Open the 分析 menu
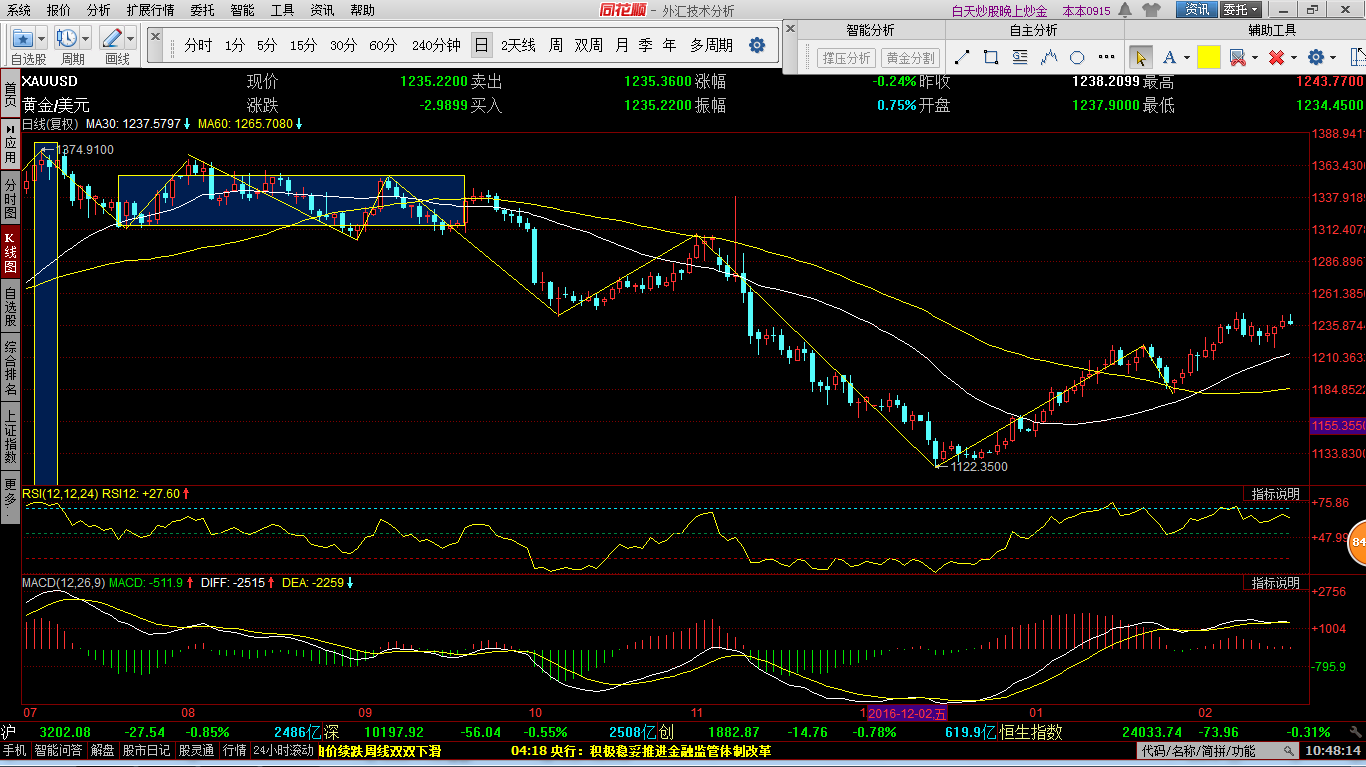Viewport: 1366px width, 767px height. (98, 10)
